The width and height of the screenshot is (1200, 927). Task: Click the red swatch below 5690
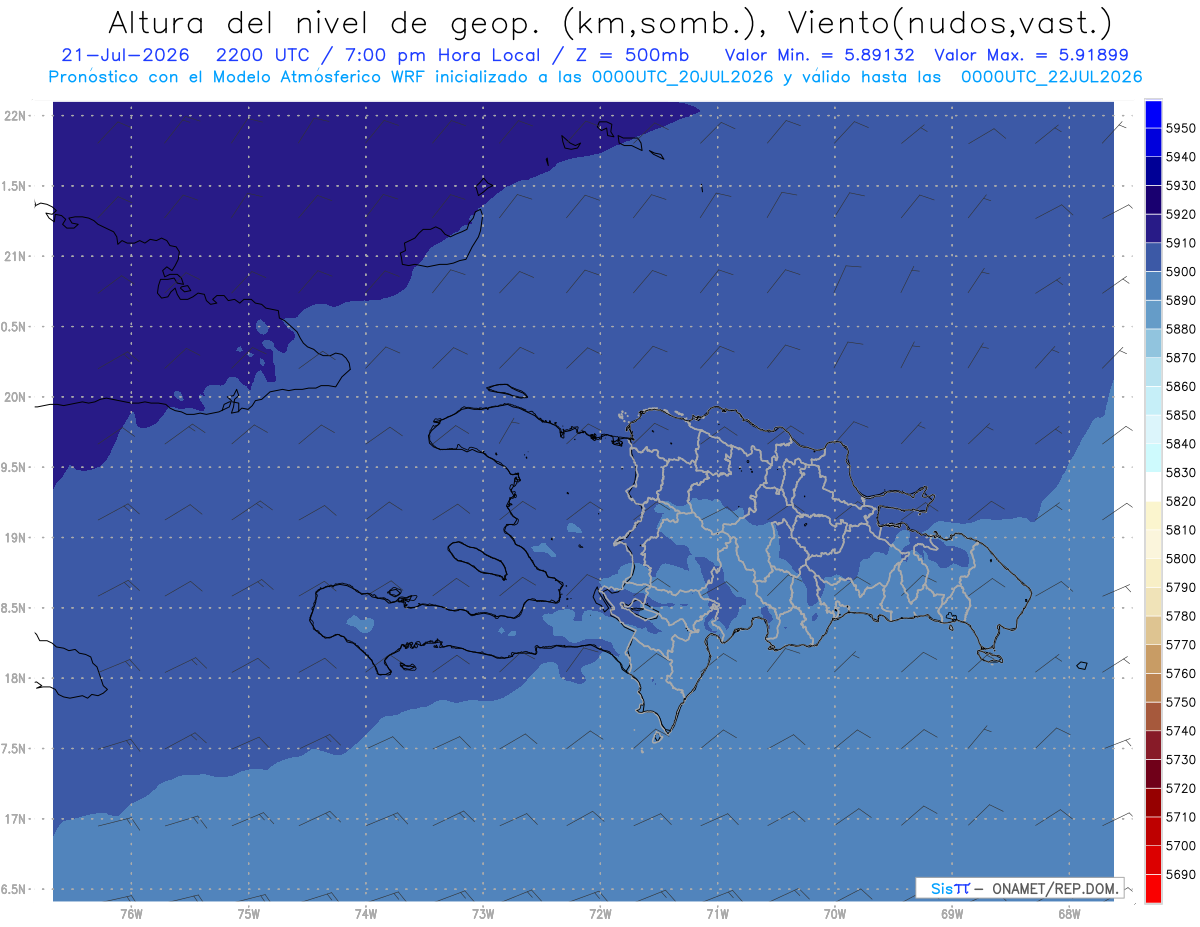[x=1153, y=888]
